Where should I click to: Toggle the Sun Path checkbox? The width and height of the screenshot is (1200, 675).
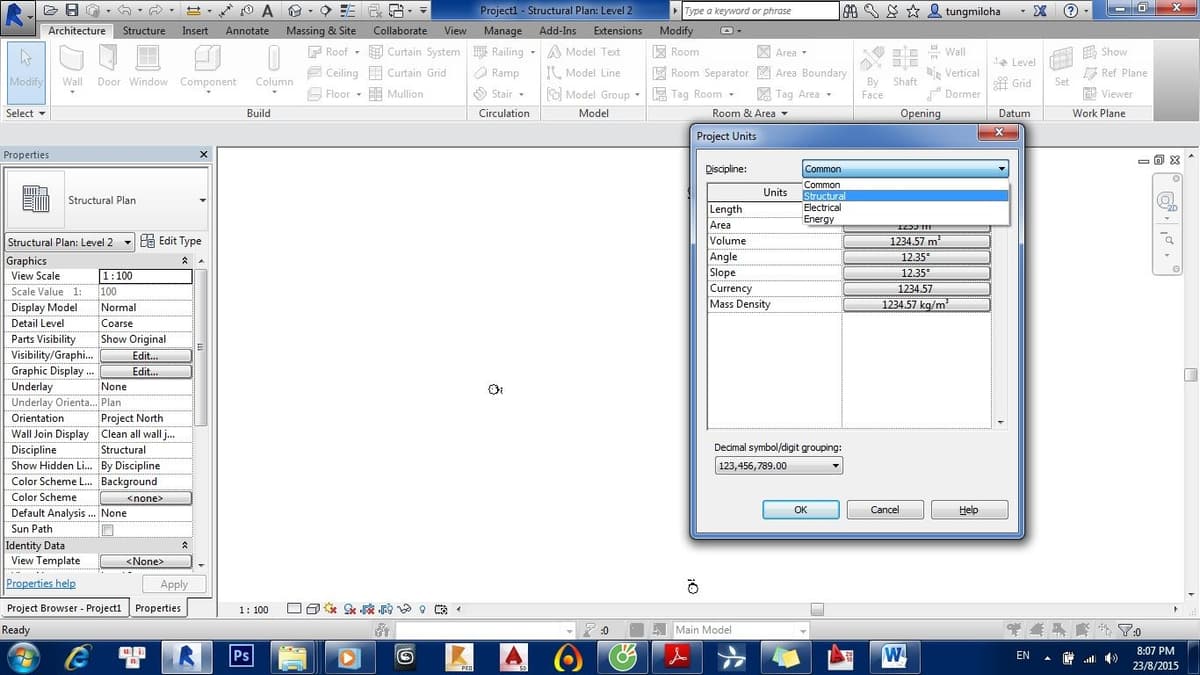coord(107,529)
